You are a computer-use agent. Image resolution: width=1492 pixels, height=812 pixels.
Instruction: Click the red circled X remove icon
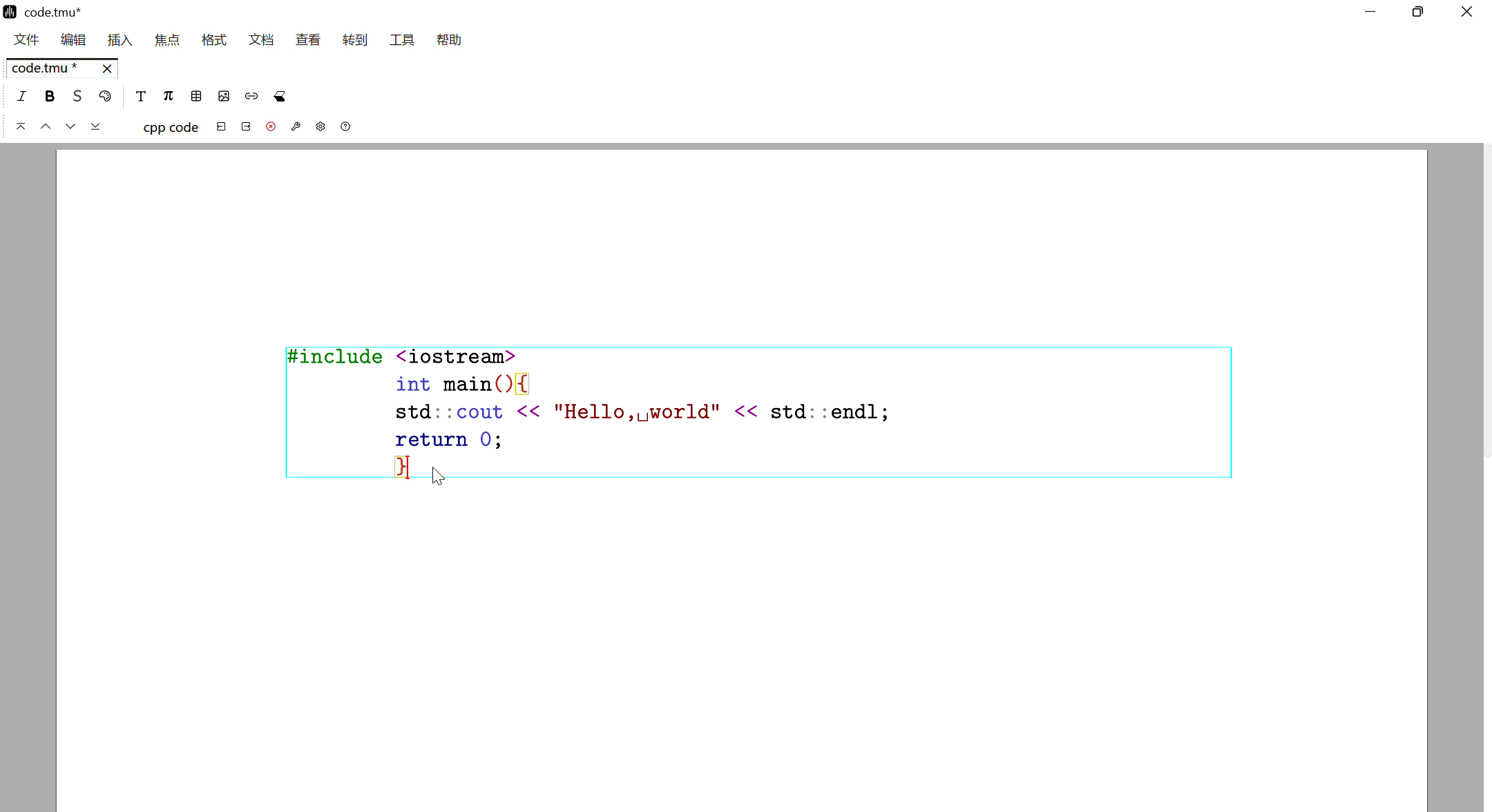point(271,126)
